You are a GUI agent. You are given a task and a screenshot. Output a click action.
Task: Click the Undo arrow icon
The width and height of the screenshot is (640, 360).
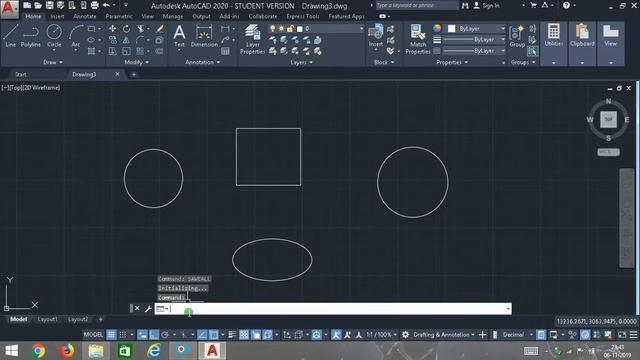point(106,5)
